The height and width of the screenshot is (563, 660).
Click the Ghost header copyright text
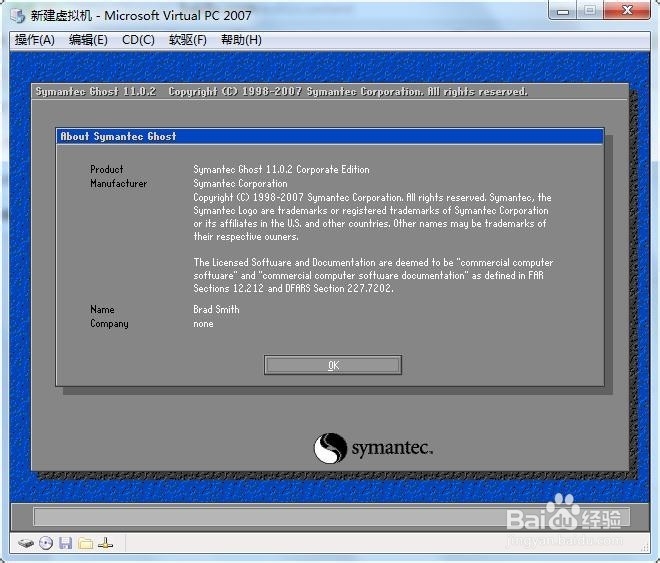click(348, 92)
